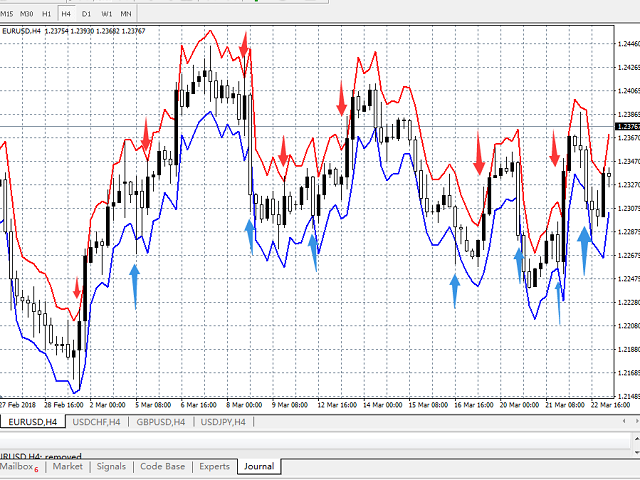Click journal scrollbar up arrow
This screenshot has width=640, height=480.
637,438
